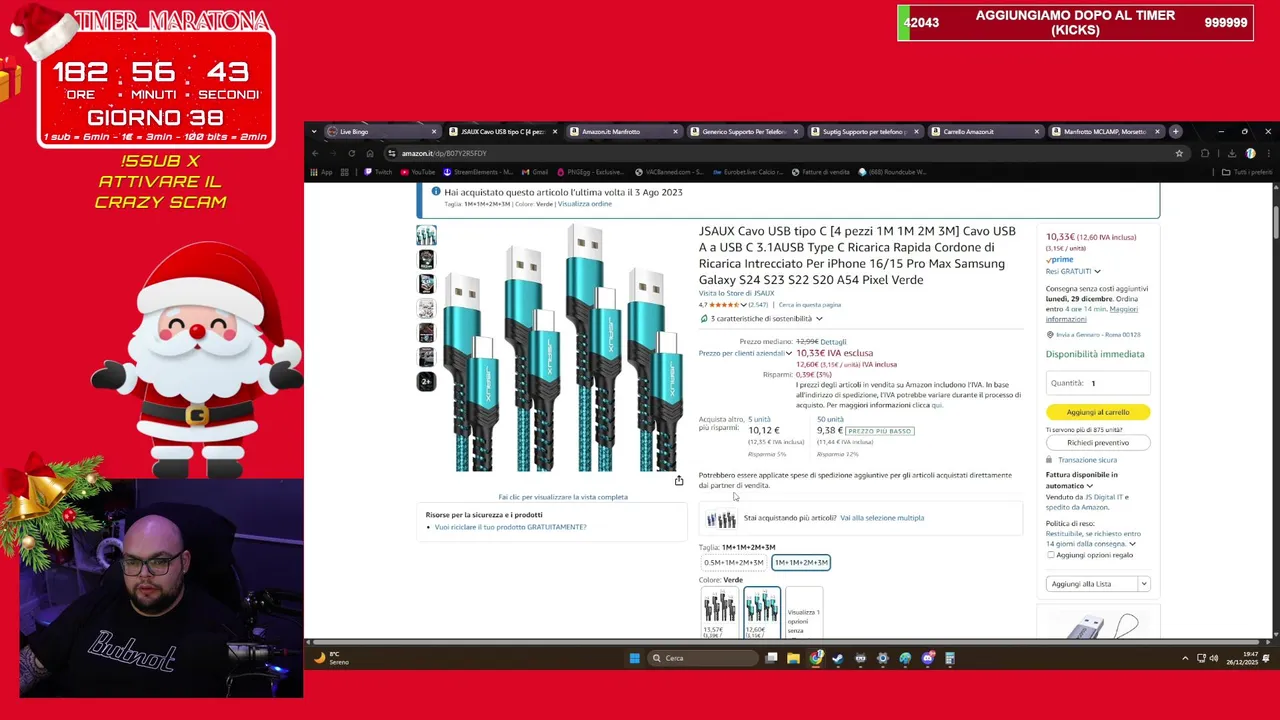This screenshot has width=1280, height=720.
Task: Click the browser back arrow
Action: pos(315,153)
